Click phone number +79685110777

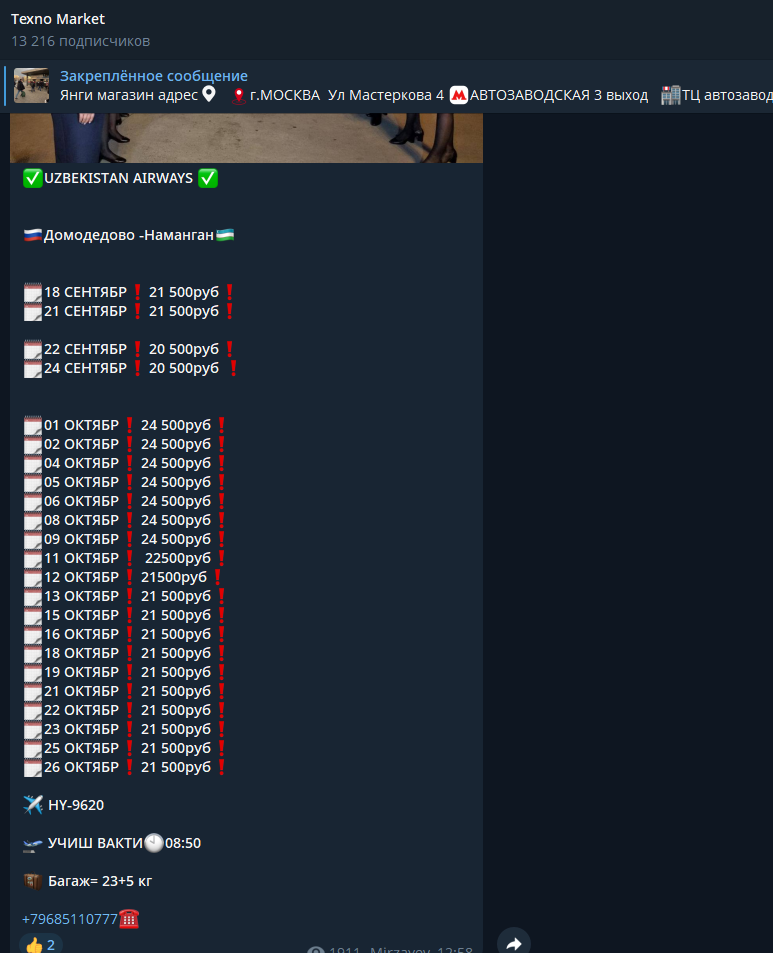tap(69, 919)
